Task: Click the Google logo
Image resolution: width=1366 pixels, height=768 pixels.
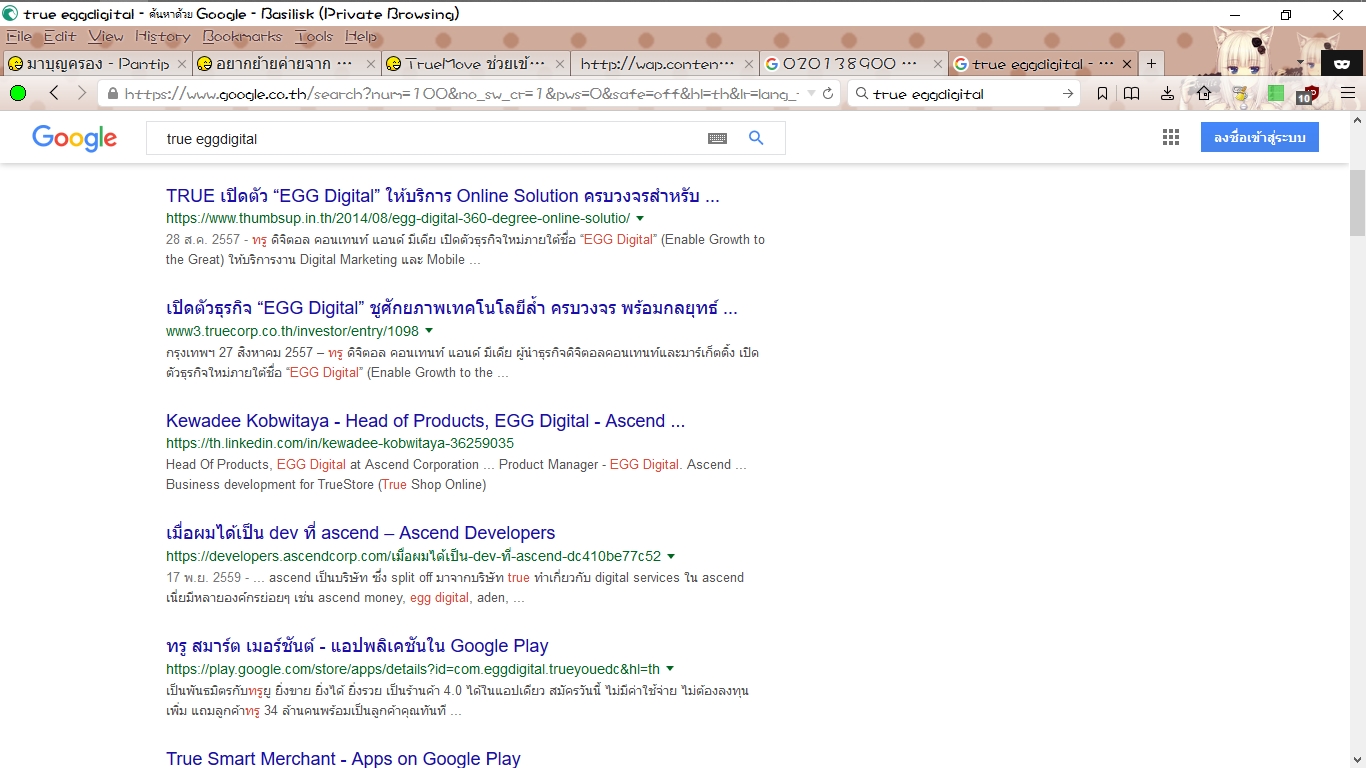Action: click(74, 138)
